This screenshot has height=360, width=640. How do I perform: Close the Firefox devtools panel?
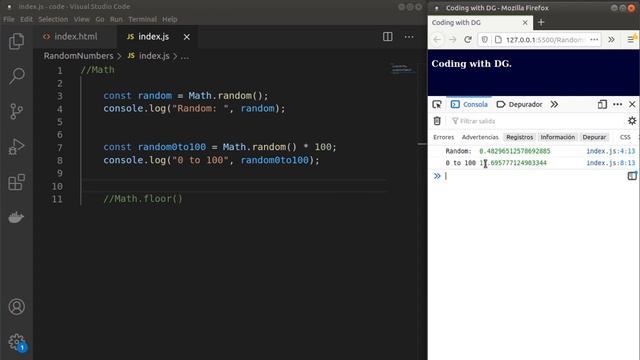click(x=632, y=104)
